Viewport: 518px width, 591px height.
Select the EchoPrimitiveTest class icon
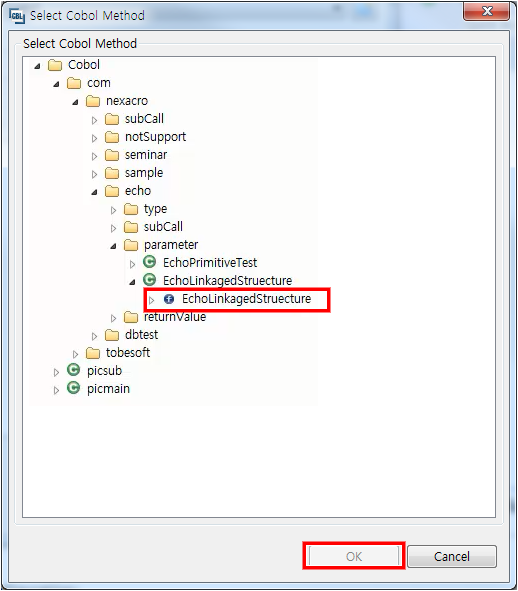point(150,262)
